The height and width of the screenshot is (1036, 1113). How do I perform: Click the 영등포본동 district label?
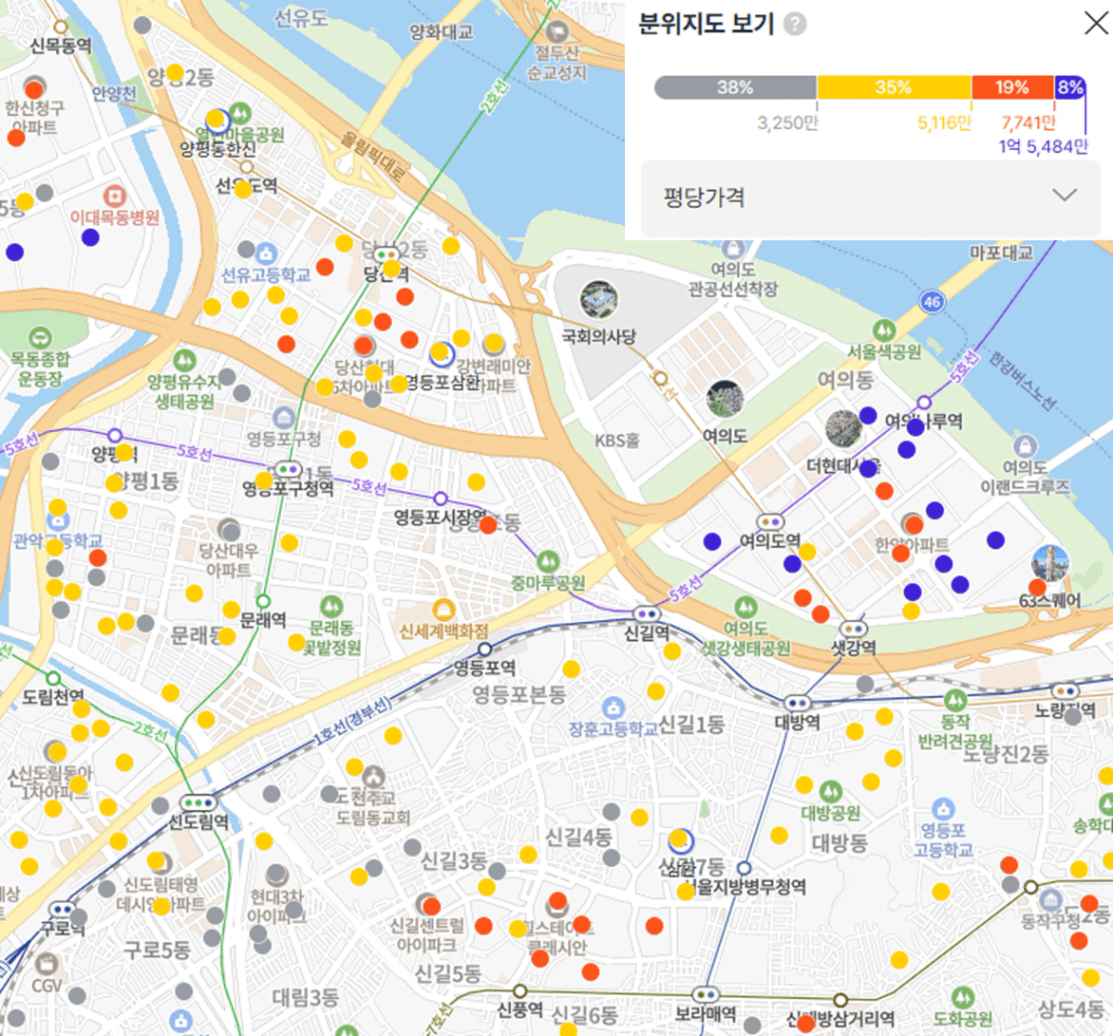[519, 694]
